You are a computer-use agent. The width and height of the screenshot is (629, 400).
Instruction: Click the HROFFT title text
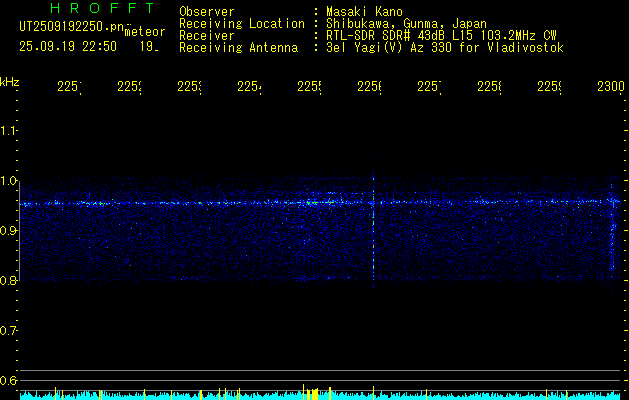[103, 8]
